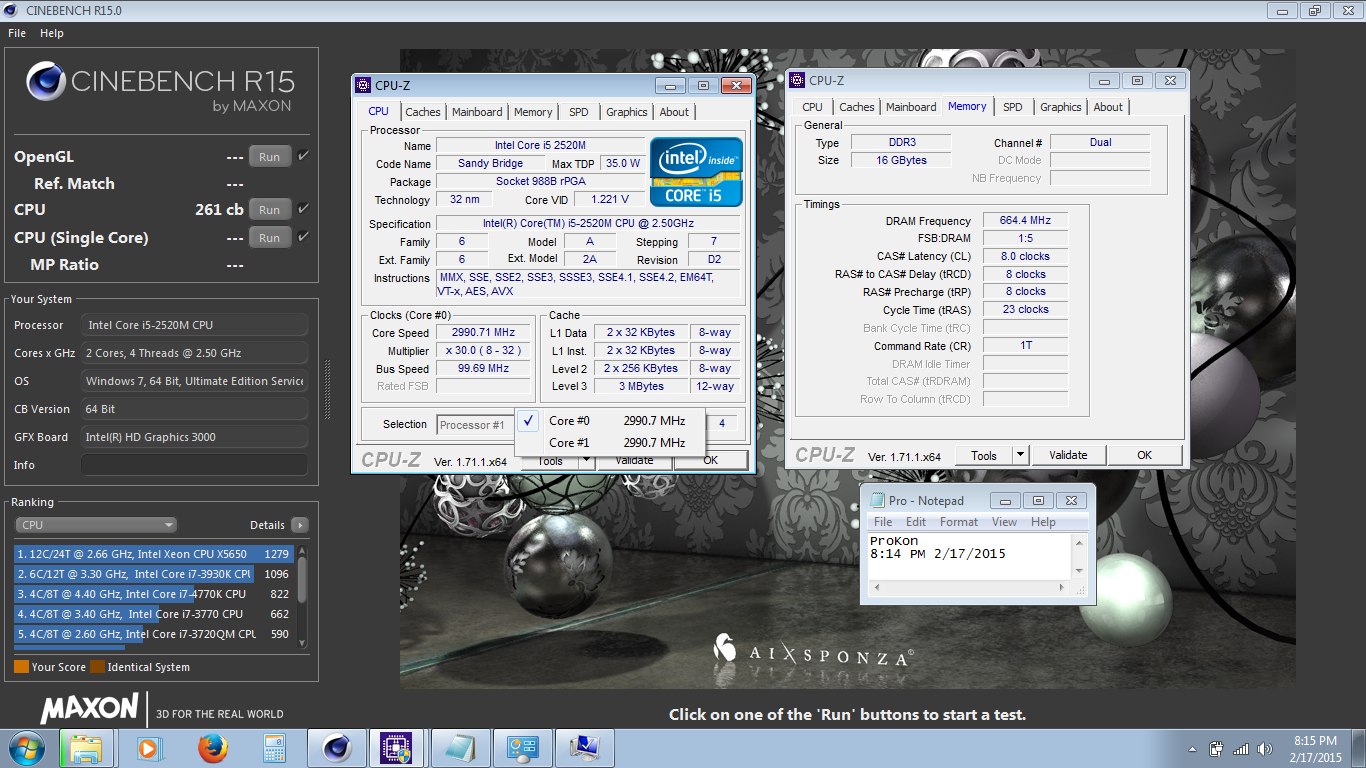
Task: Open the Notepad Format menu
Action: click(x=959, y=522)
